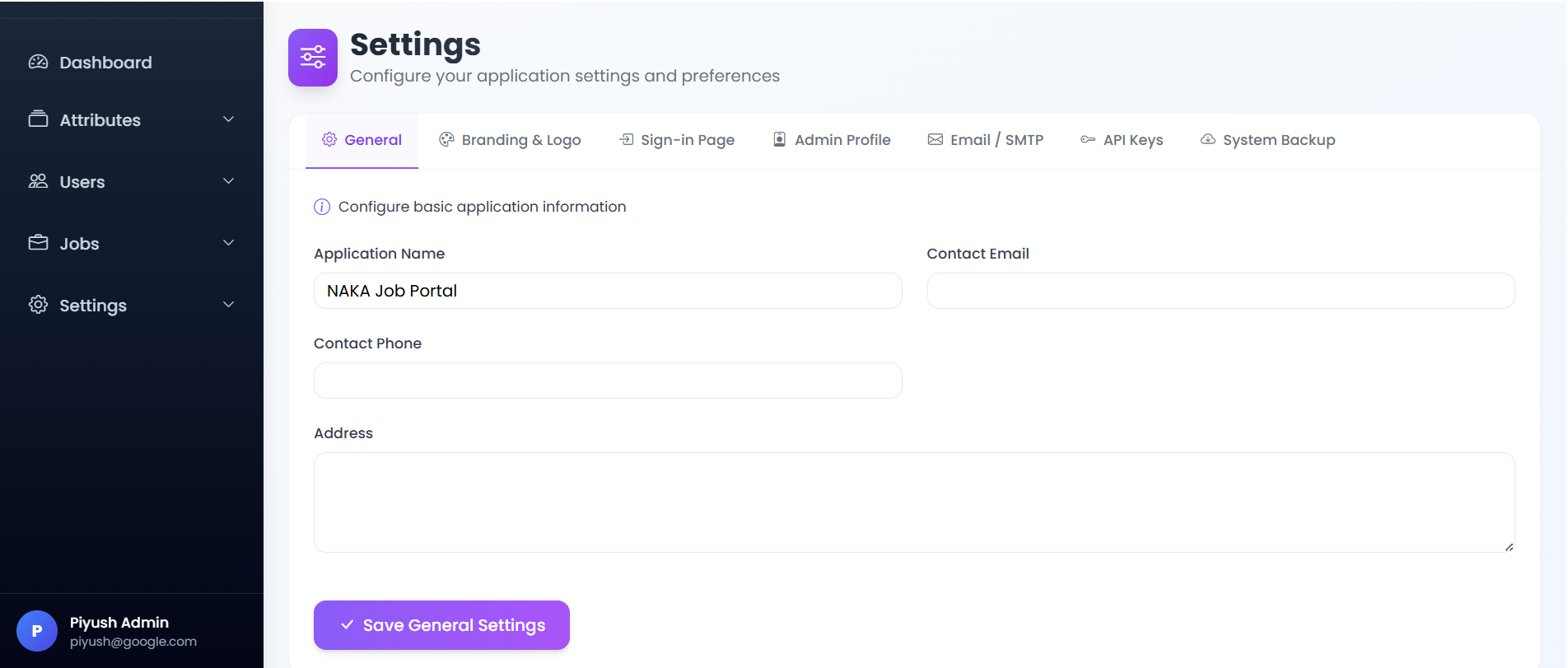Expand the Users submenu chevron
Screen dimensions: 1568x668
pyautogui.click(x=229, y=181)
